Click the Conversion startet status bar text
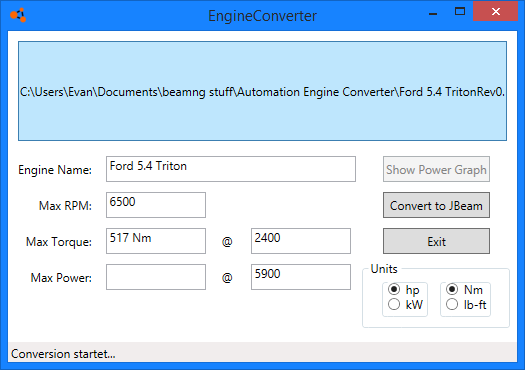525x370 pixels. point(63,354)
